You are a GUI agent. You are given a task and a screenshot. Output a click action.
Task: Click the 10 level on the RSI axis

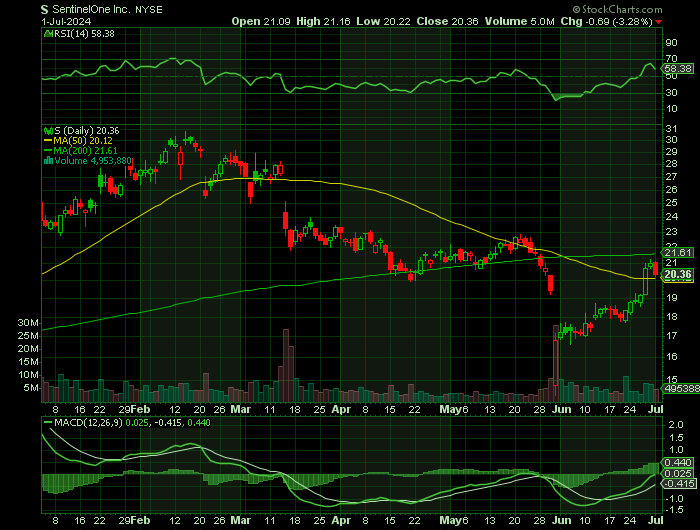tap(671, 109)
